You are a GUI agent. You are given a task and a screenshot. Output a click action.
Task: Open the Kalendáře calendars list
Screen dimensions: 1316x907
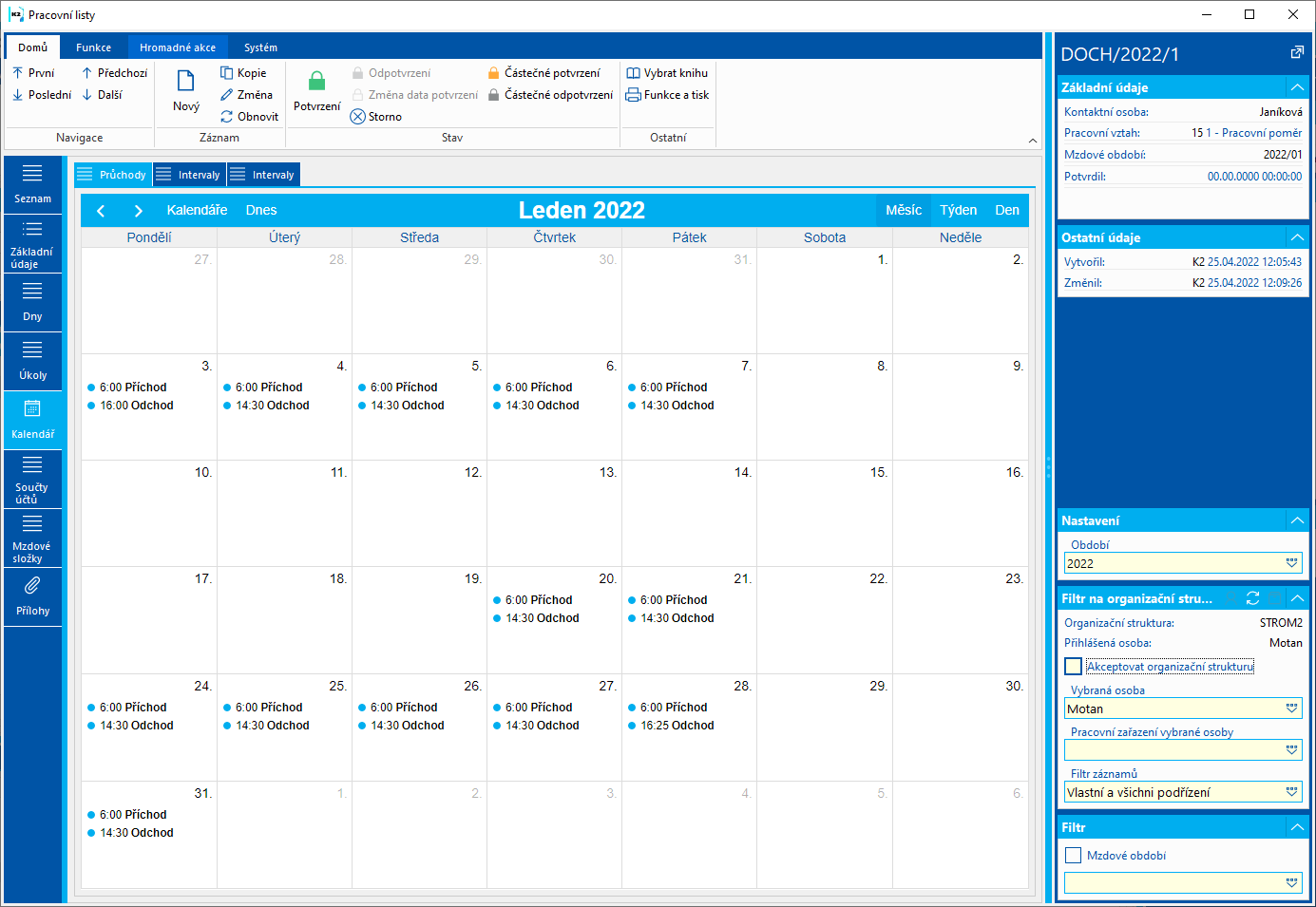(197, 211)
